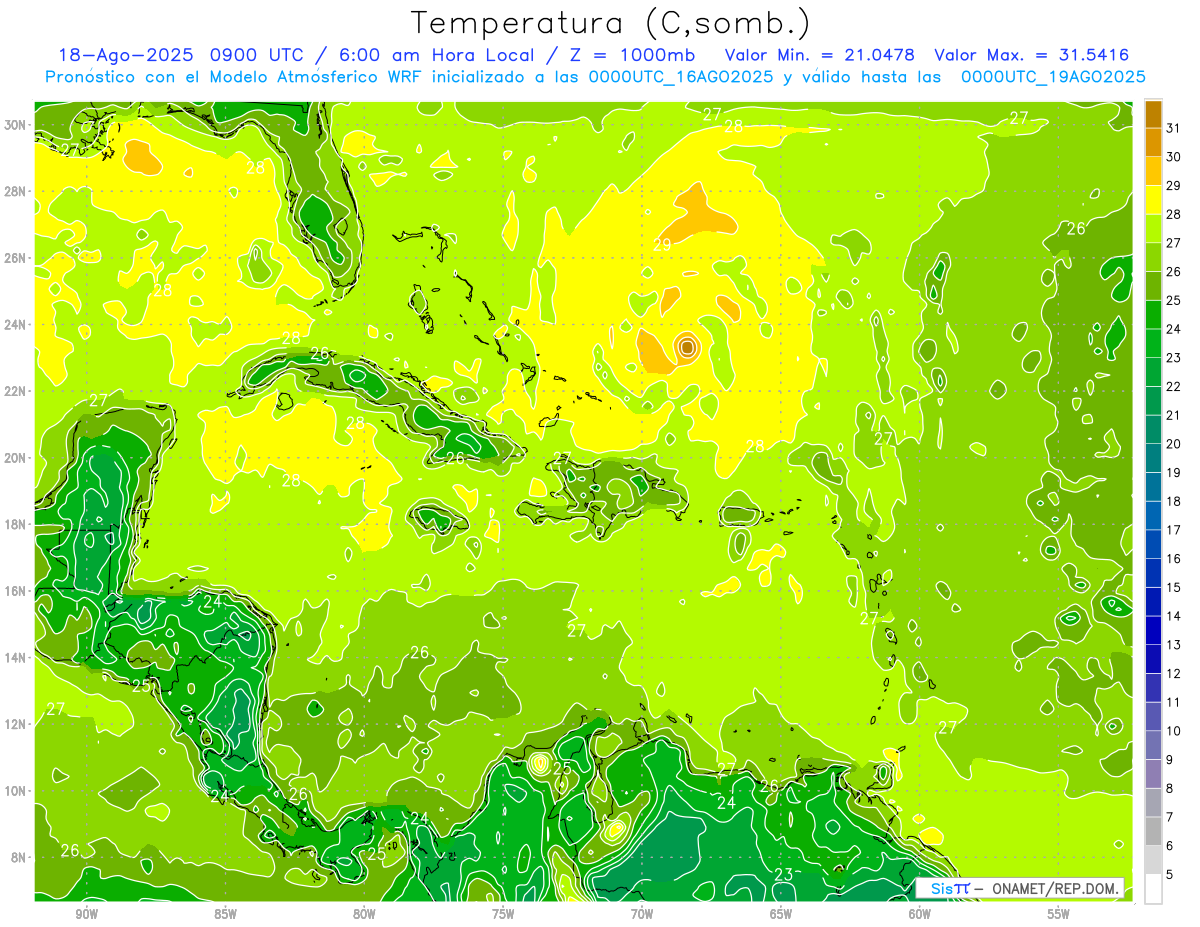The width and height of the screenshot is (1200, 927).
Task: Click the 75W longitude axis label
Action: 503,914
